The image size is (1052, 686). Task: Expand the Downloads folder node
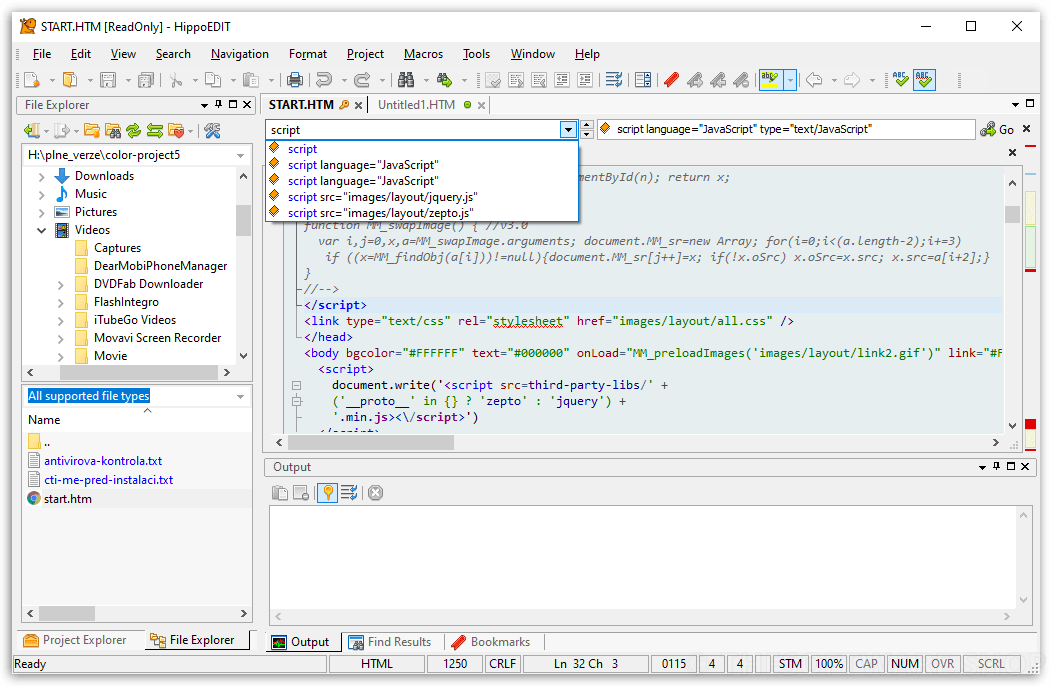pyautogui.click(x=42, y=176)
